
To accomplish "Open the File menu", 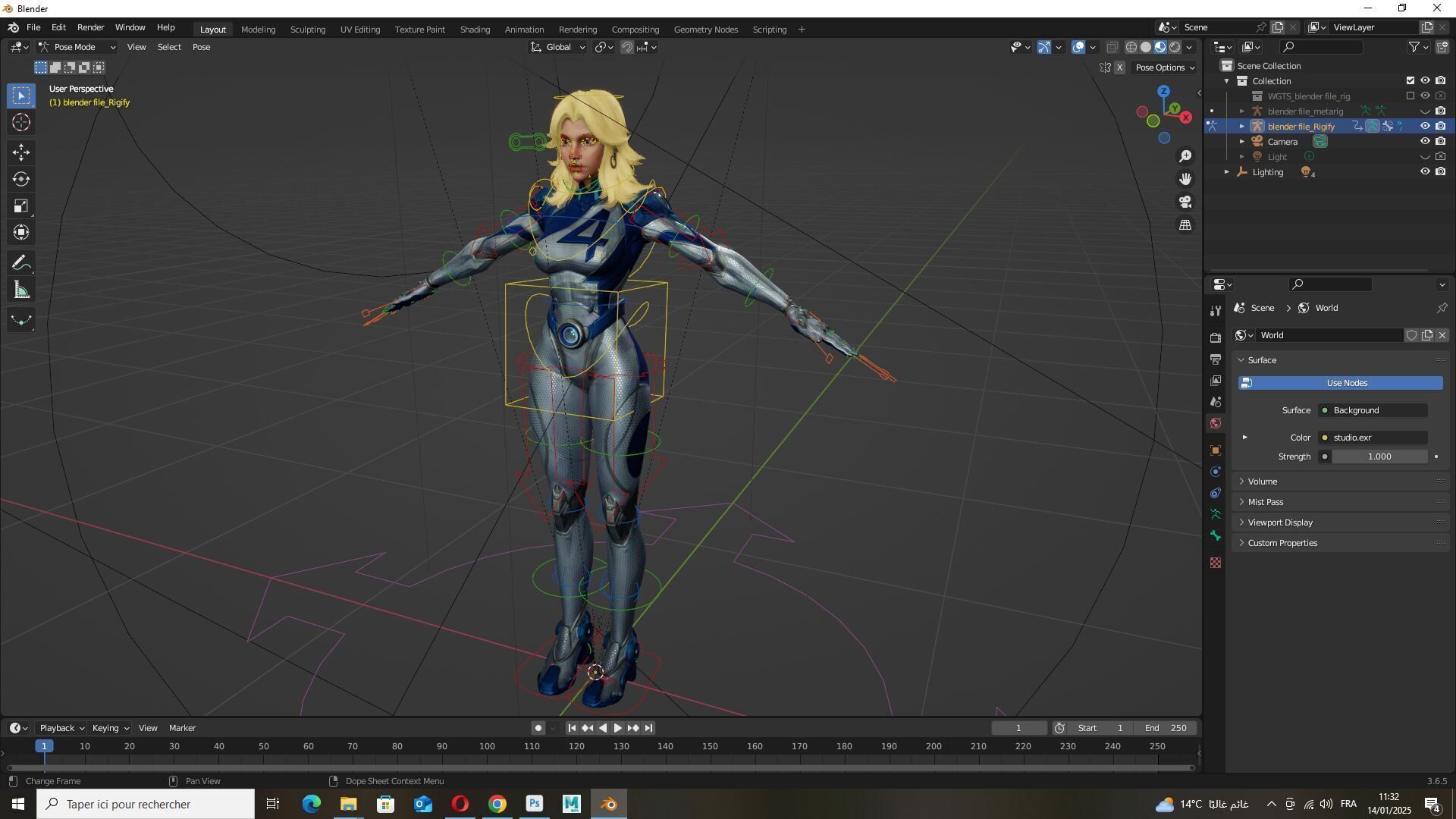I will (x=33, y=27).
